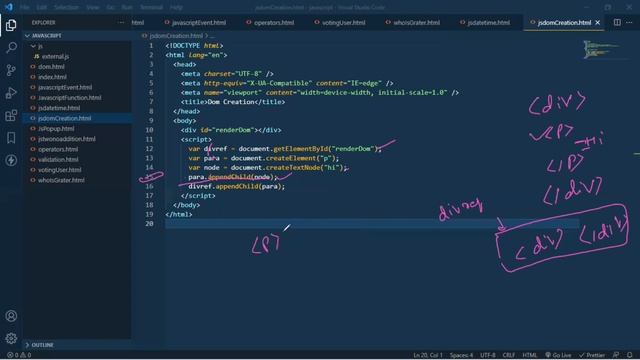The width and height of the screenshot is (640, 360).
Task: Click the errors and warnings status indicator
Action: tap(19, 355)
